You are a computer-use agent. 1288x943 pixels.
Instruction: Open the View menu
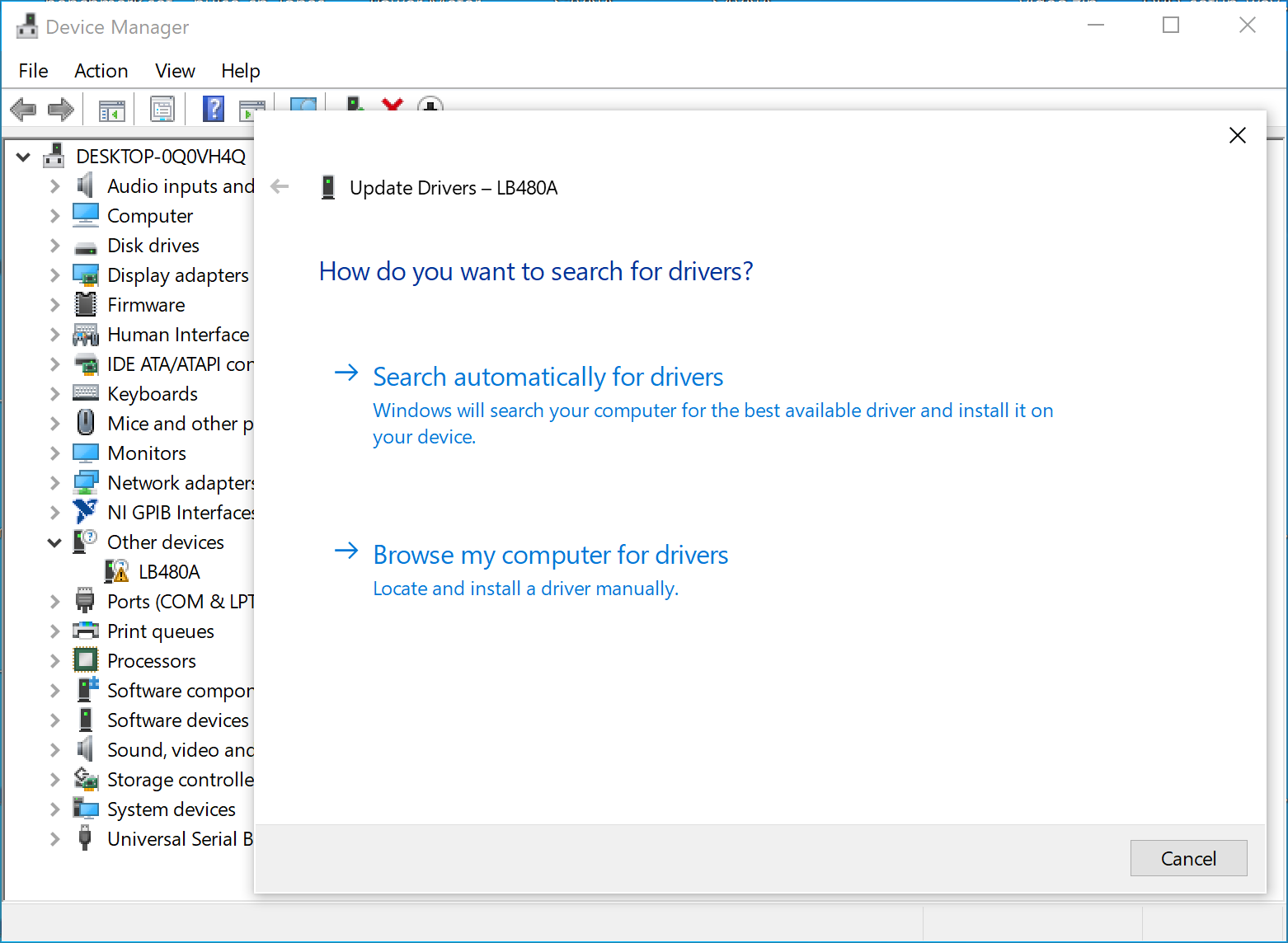(176, 71)
